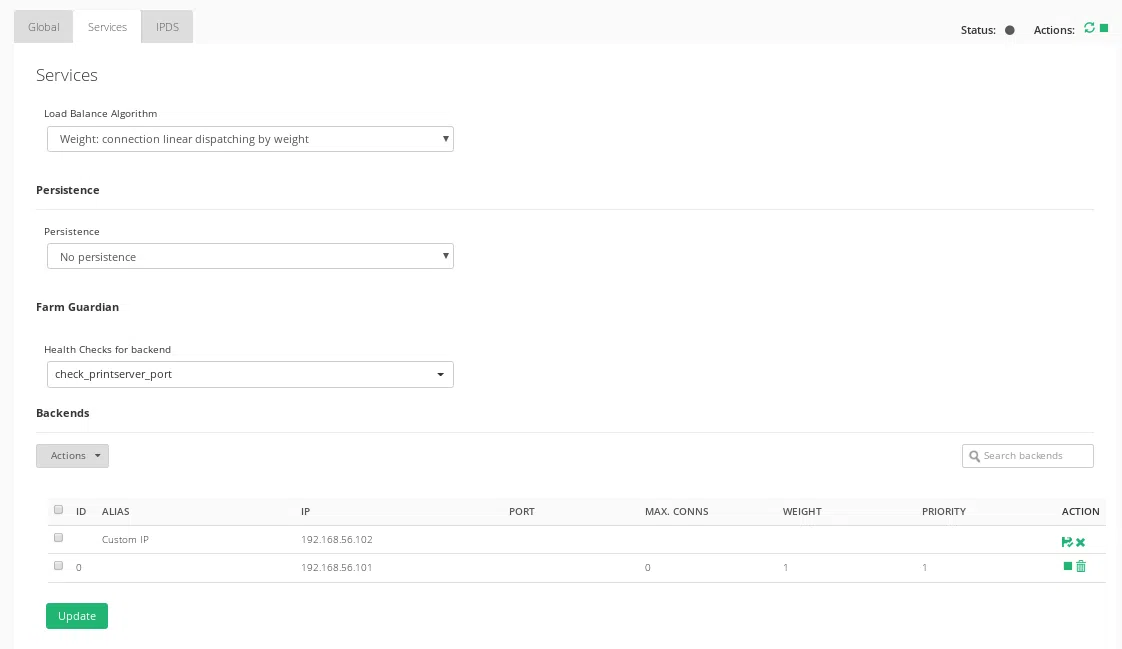Viewport: 1122px width, 649px height.
Task: Delete backend 192.168.56.101 using trash icon
Action: [x=1081, y=566]
